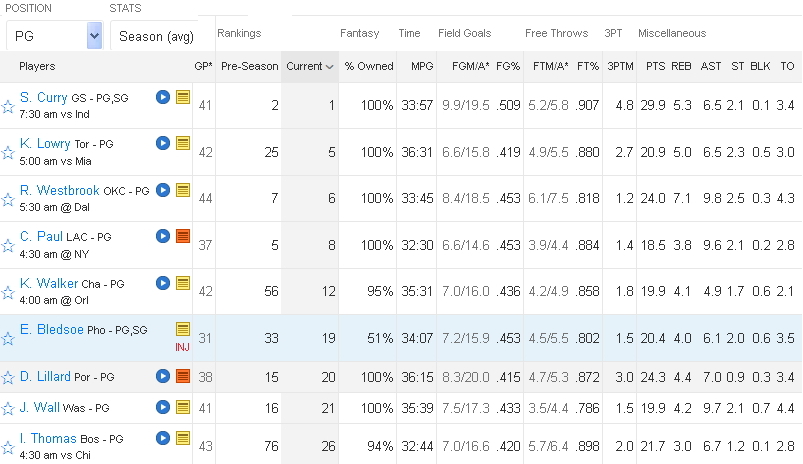Open J. Wall player profile link
The width and height of the screenshot is (803, 464).
pyautogui.click(x=39, y=408)
